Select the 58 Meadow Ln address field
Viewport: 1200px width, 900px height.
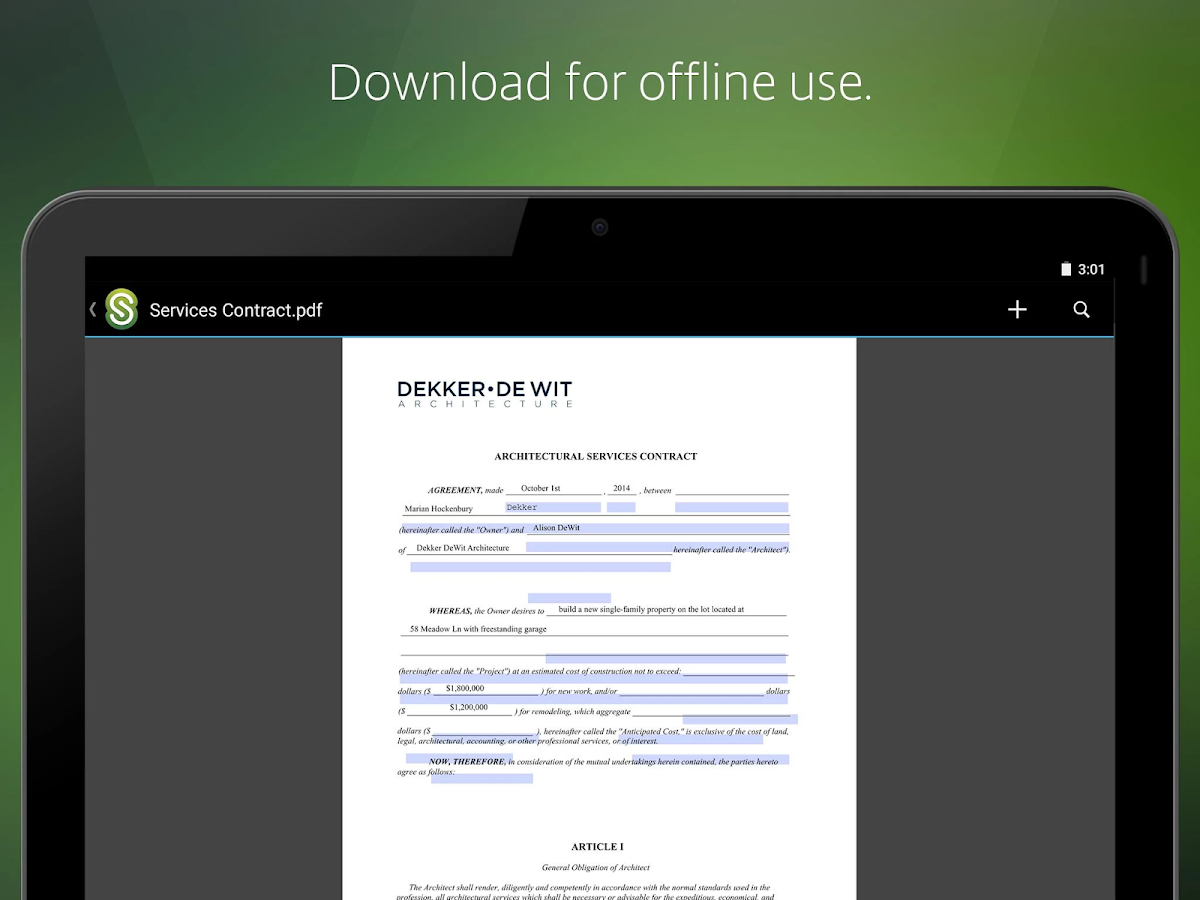(594, 630)
